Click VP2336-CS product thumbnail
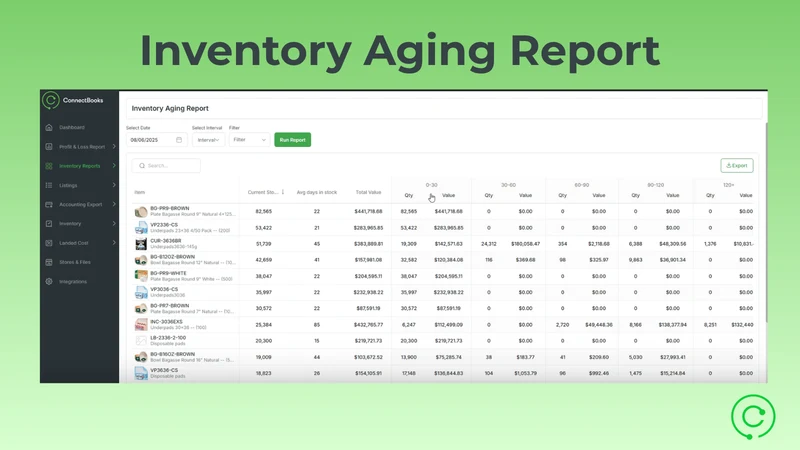Image resolution: width=800 pixels, height=450 pixels. coord(141,228)
